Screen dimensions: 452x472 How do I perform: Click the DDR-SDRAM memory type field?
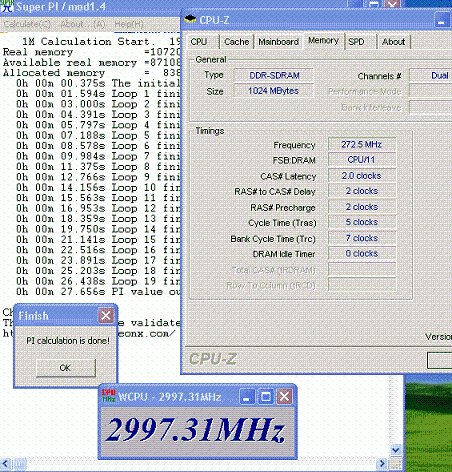(274, 75)
